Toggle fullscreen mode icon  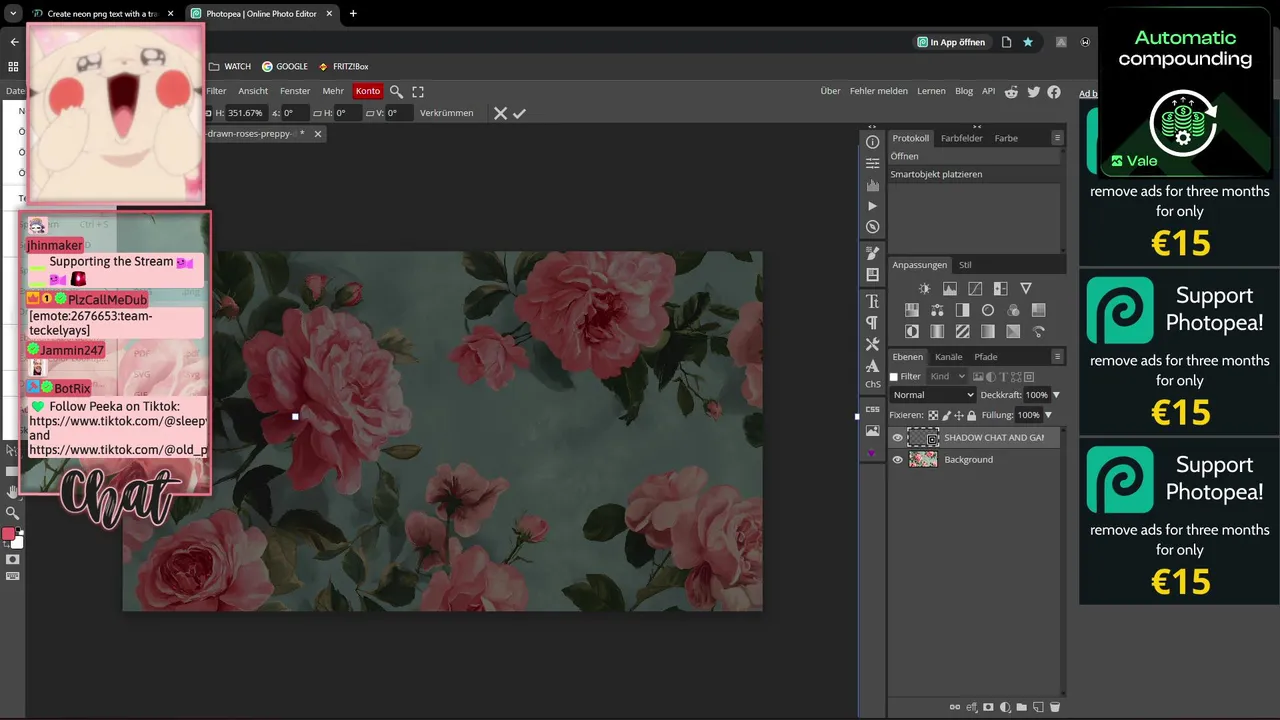point(418,91)
